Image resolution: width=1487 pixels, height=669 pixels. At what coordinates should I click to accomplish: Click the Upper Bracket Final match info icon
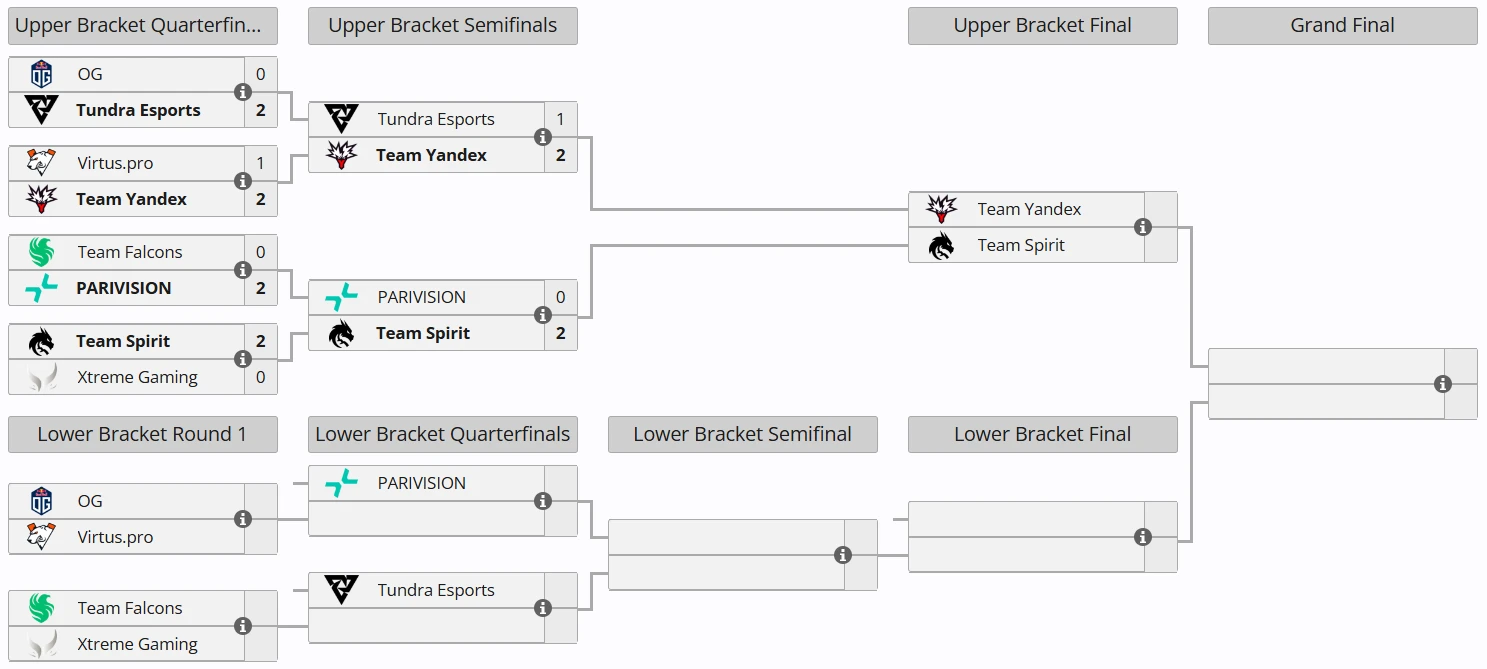[x=1143, y=227]
